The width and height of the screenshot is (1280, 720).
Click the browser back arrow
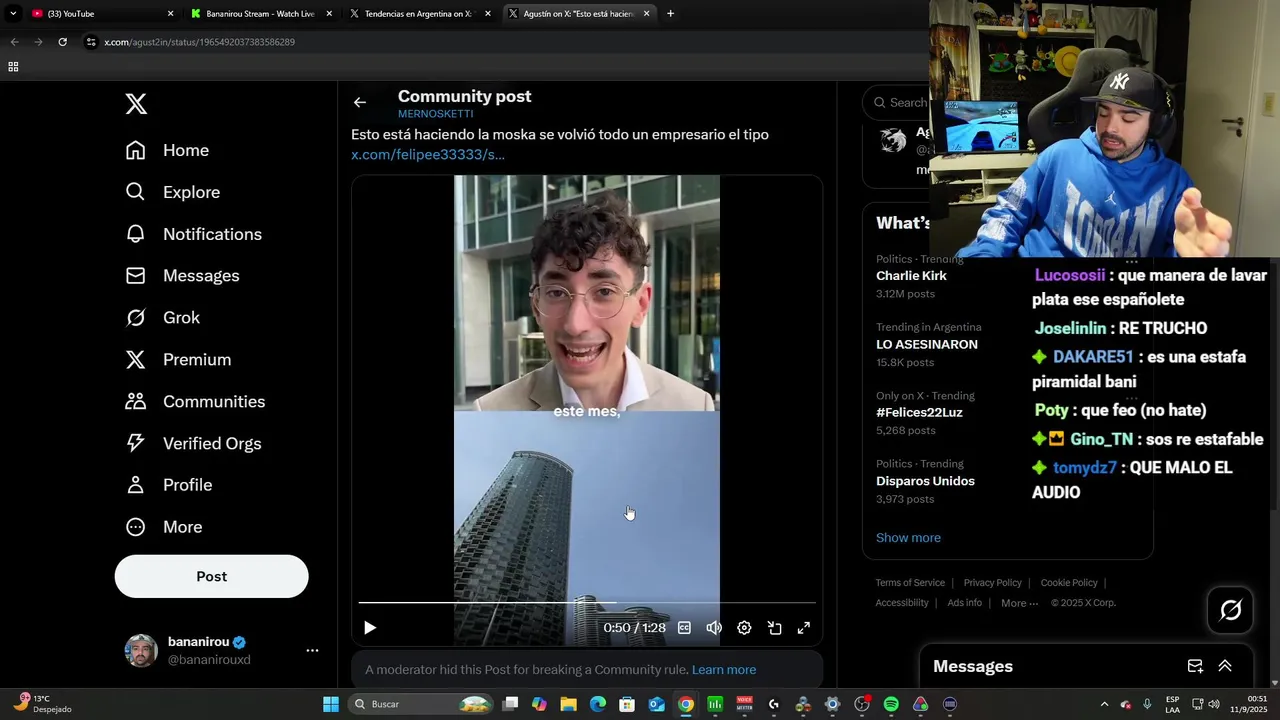(14, 42)
